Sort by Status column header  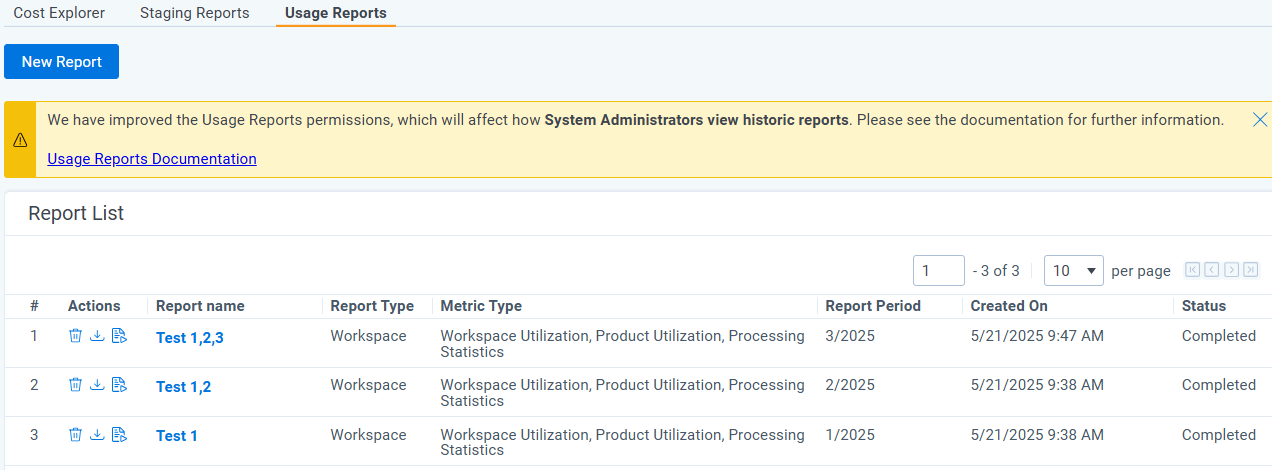pos(1204,306)
